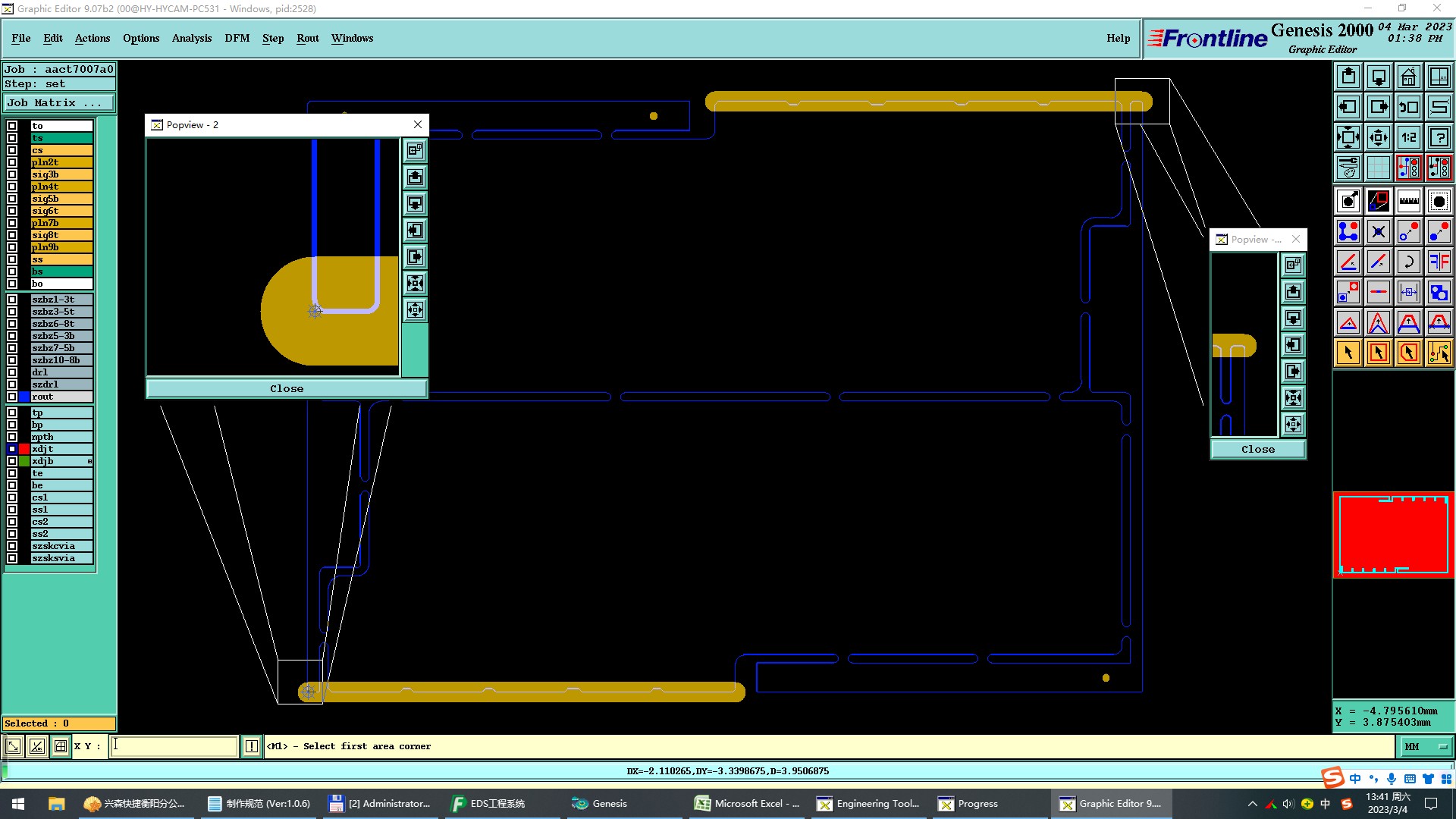This screenshot has height=819, width=1456.
Task: Expand the Job Matrix button menu
Action: (59, 102)
